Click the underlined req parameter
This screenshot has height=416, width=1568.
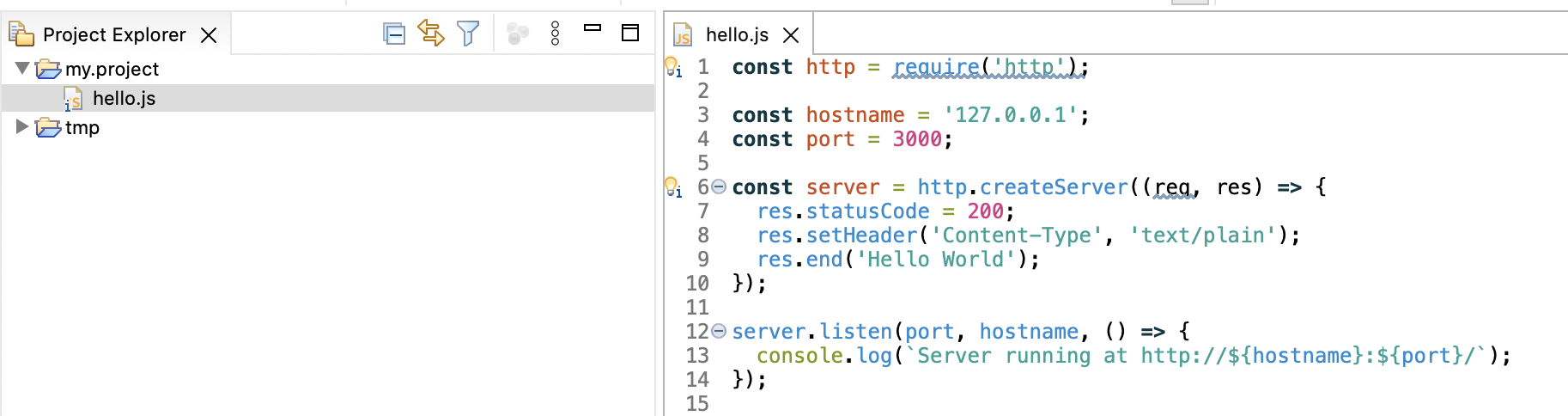[1171, 187]
